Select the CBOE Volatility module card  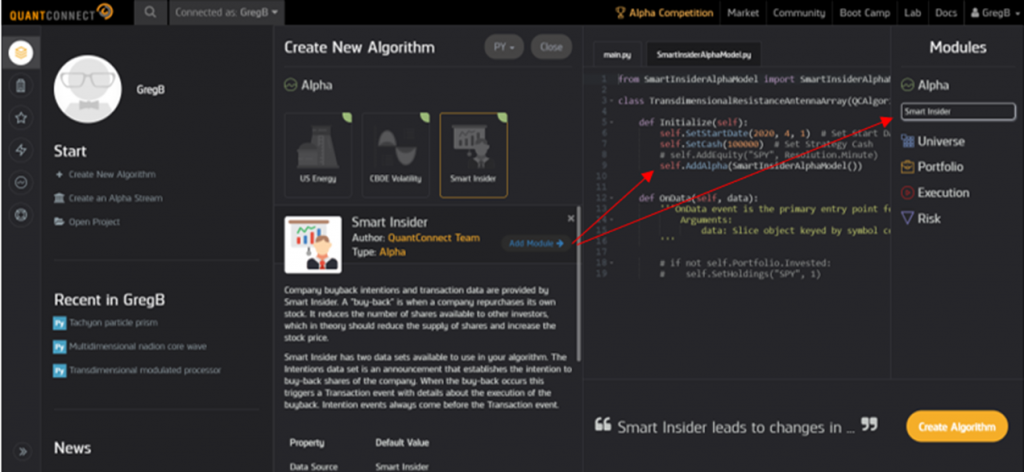click(x=396, y=155)
